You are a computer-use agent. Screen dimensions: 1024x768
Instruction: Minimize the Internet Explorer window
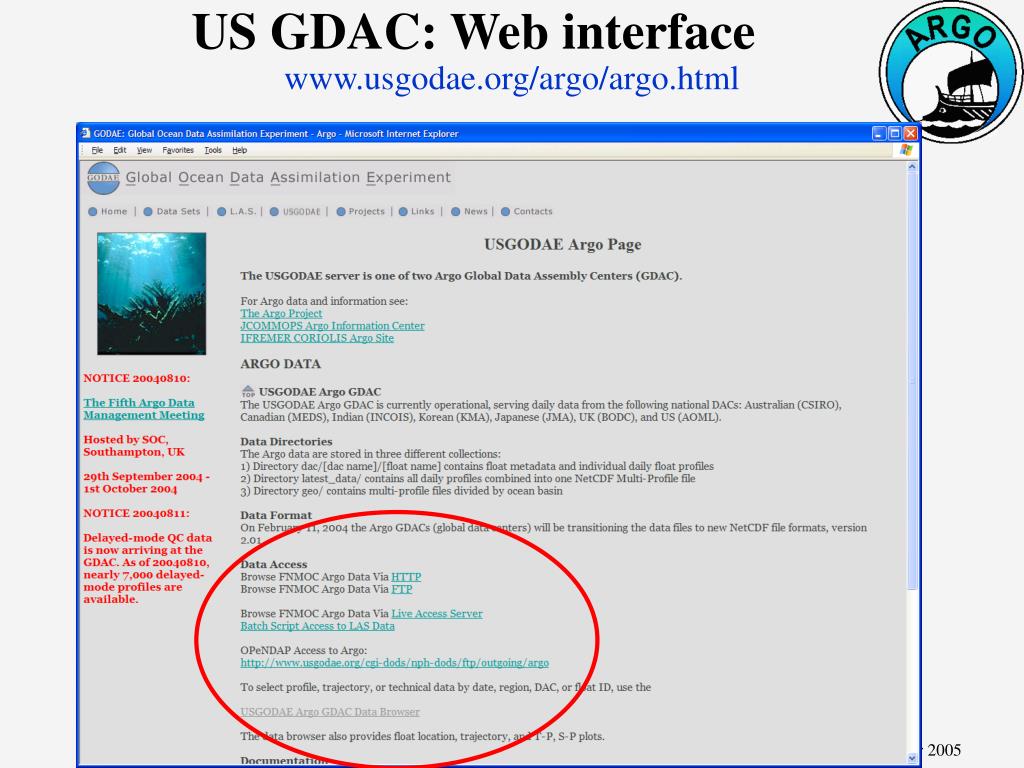(x=879, y=133)
